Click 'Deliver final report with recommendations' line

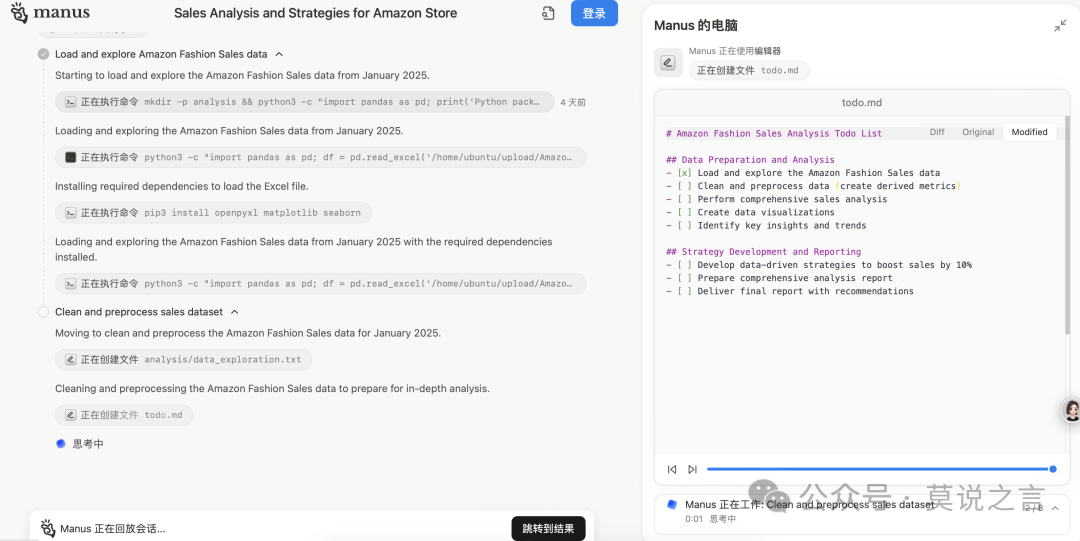(790, 291)
